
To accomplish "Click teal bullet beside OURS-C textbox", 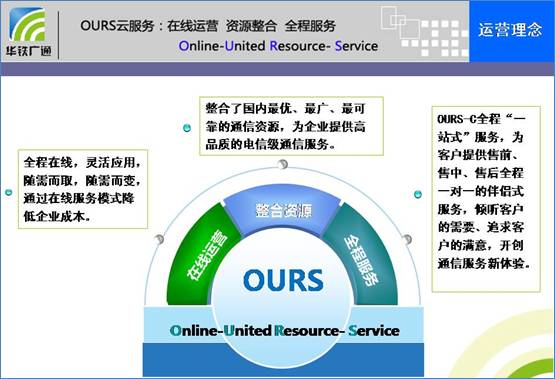I will point(418,194).
